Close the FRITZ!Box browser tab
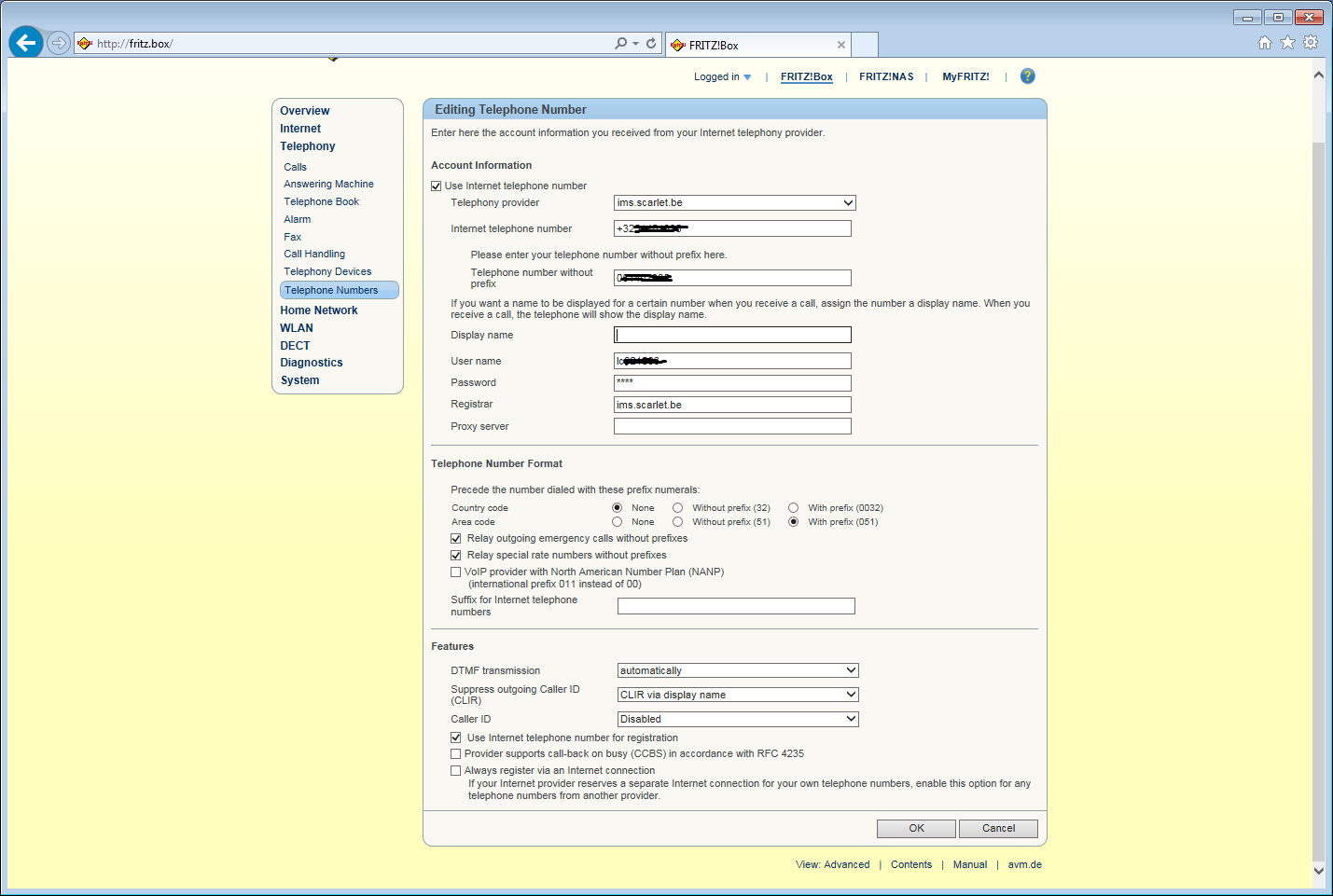 pyautogui.click(x=841, y=45)
